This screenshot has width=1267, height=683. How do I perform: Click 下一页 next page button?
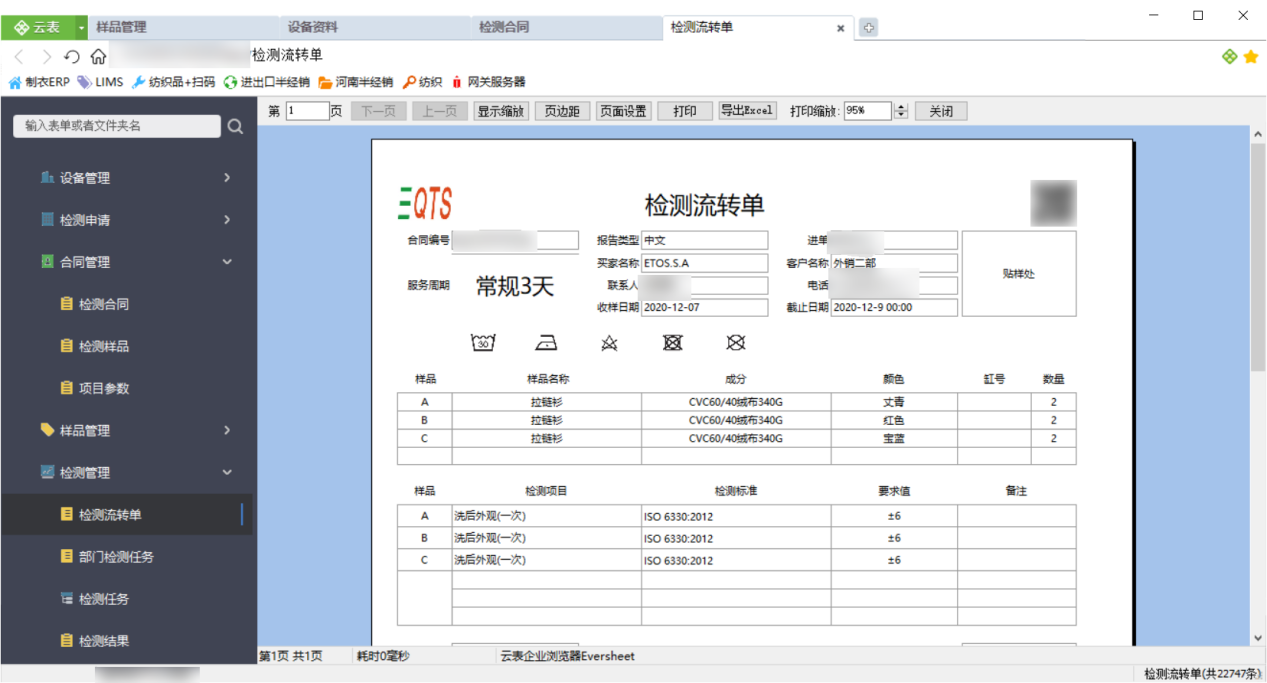click(x=378, y=111)
